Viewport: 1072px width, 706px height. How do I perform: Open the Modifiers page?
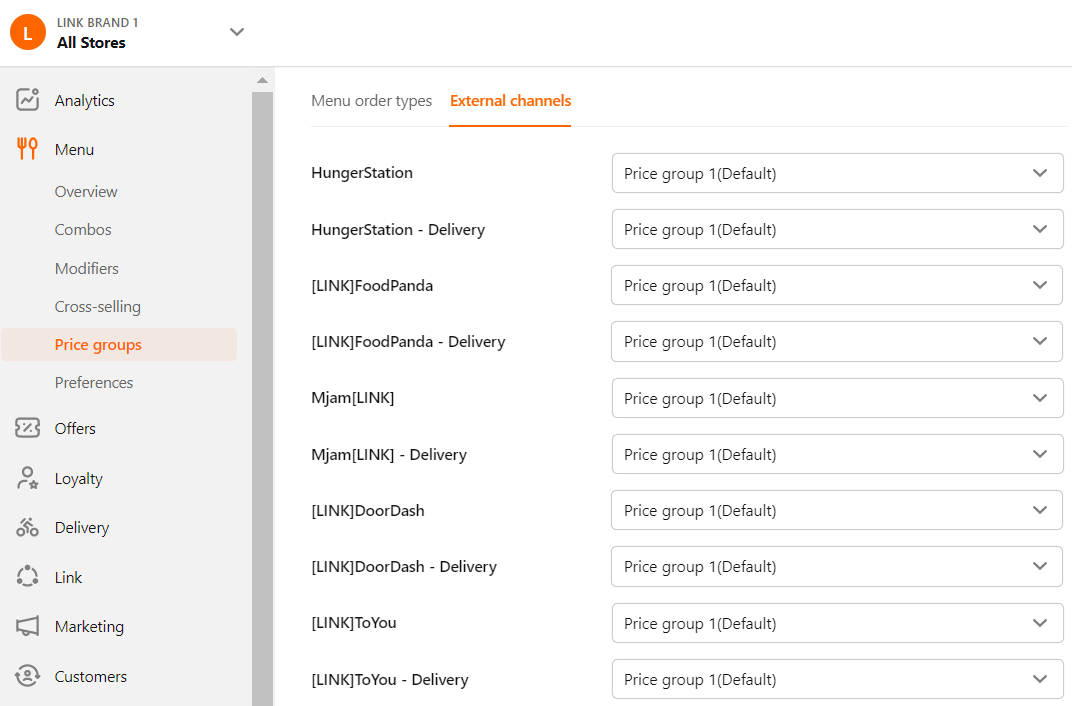coord(87,269)
